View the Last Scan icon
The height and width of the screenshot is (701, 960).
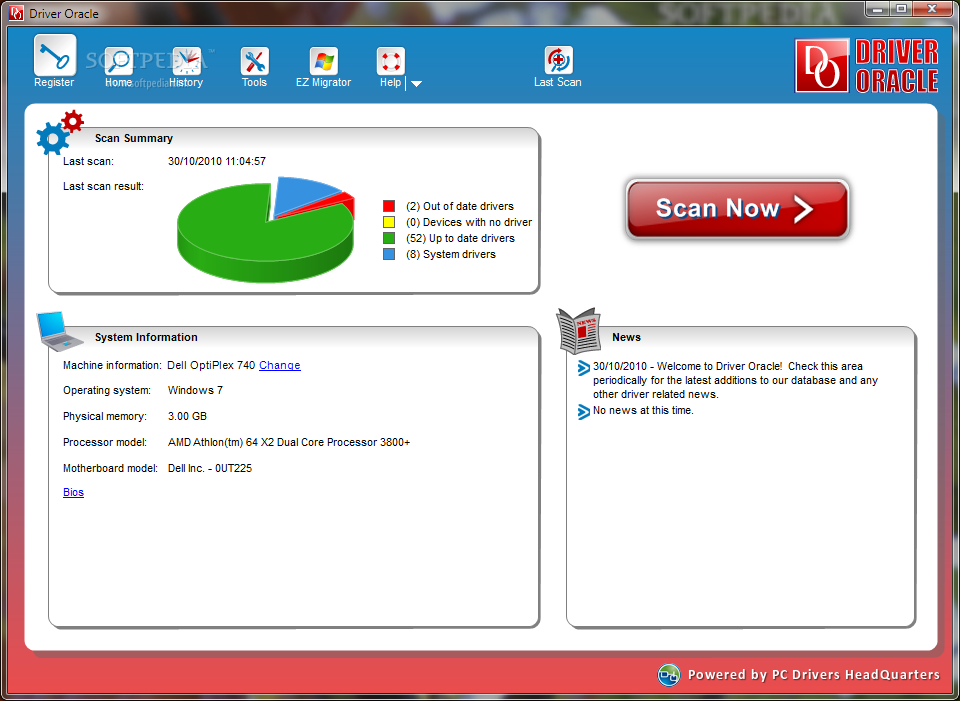coord(558,60)
